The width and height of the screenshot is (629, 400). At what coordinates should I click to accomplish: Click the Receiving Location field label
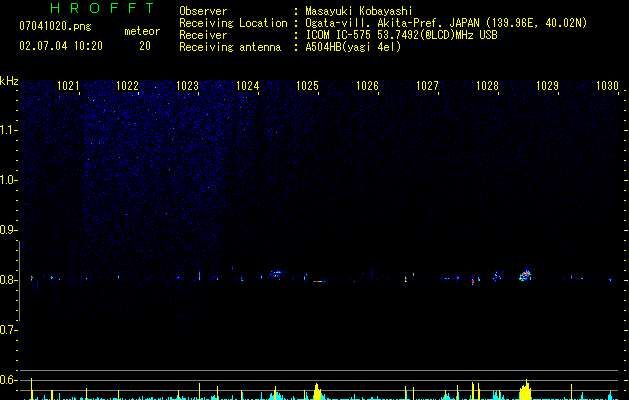coord(233,23)
